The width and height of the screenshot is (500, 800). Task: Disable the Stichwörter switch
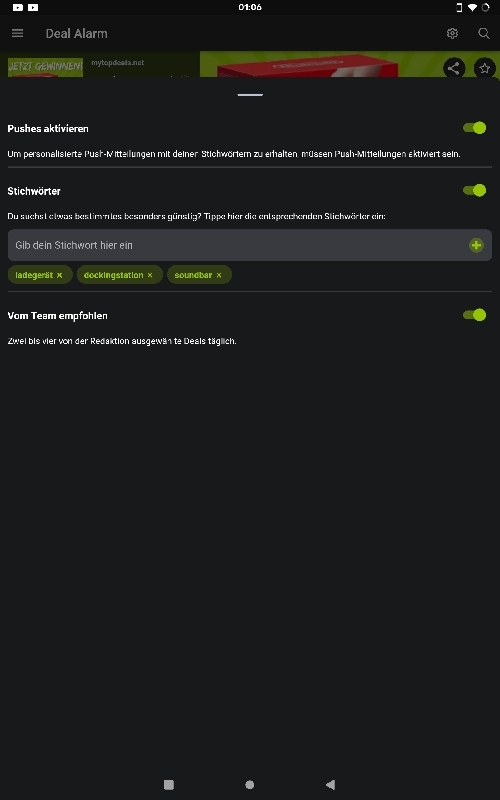[x=474, y=190]
